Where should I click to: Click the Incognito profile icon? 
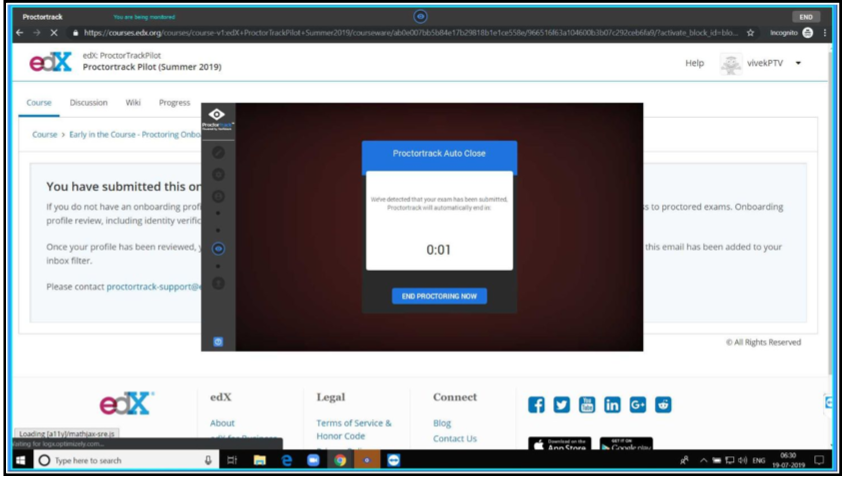click(808, 33)
